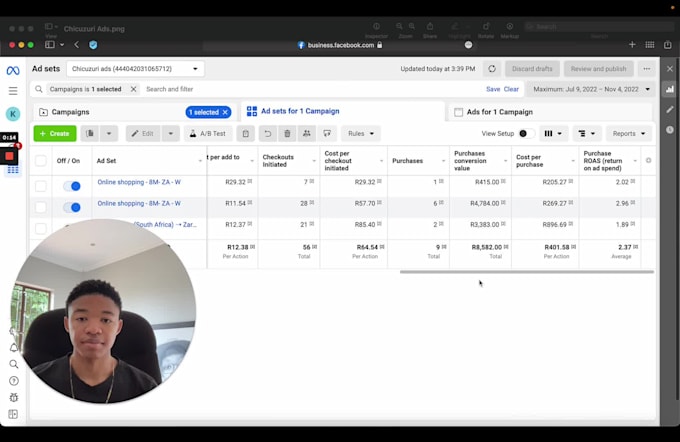This screenshot has height=442, width=680.
Task: Click the green Create button
Action: pos(55,134)
